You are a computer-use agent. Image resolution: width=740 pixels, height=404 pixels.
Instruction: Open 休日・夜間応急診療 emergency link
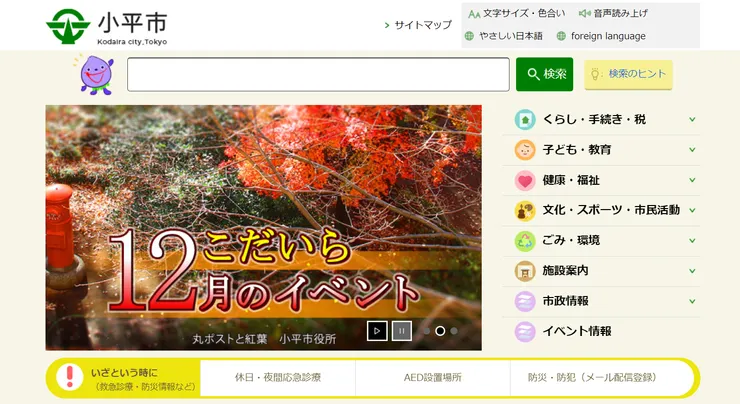point(278,378)
